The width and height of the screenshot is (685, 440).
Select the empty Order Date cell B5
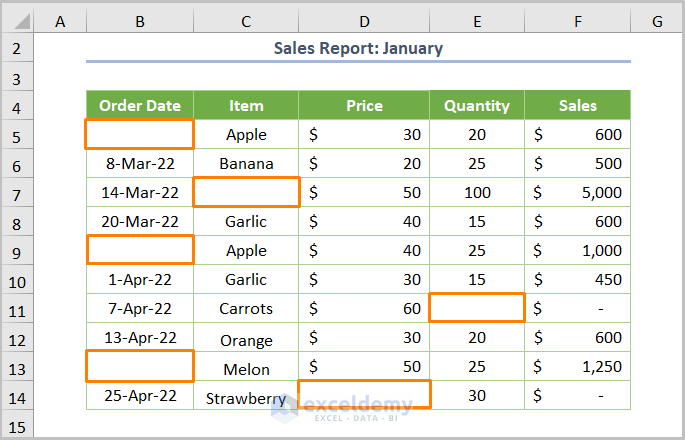(x=139, y=134)
